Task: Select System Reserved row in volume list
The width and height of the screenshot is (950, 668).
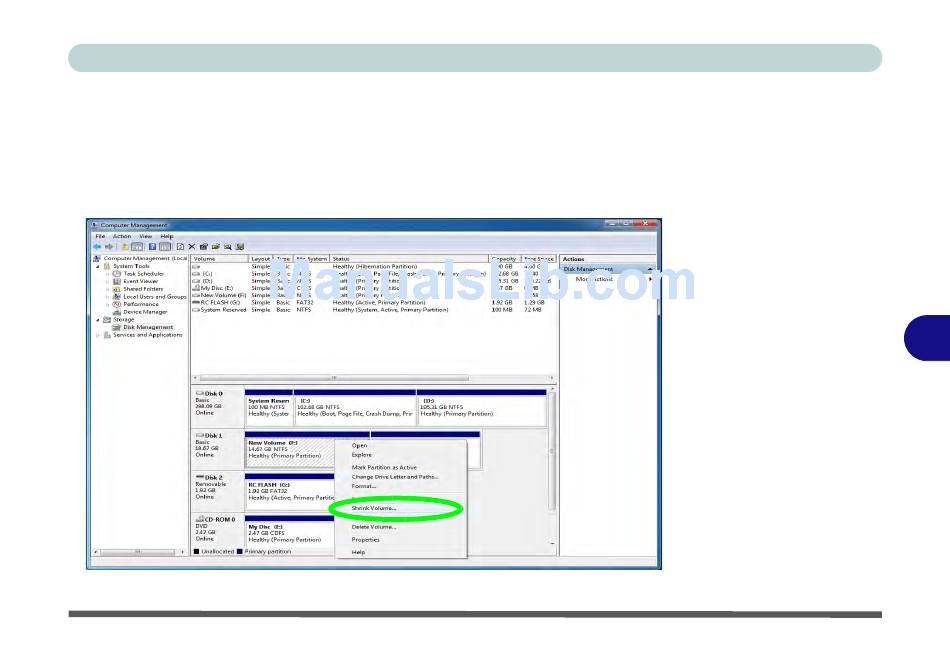Action: [374, 310]
